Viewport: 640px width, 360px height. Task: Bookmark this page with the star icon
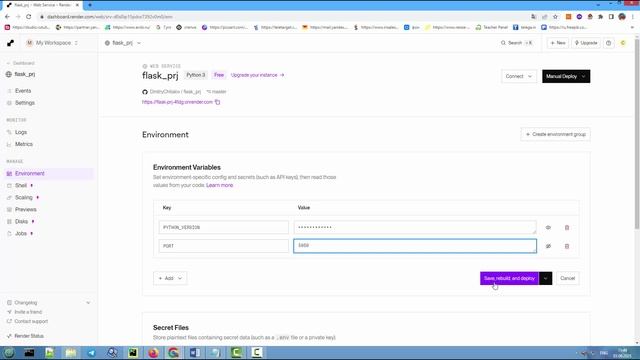click(555, 17)
